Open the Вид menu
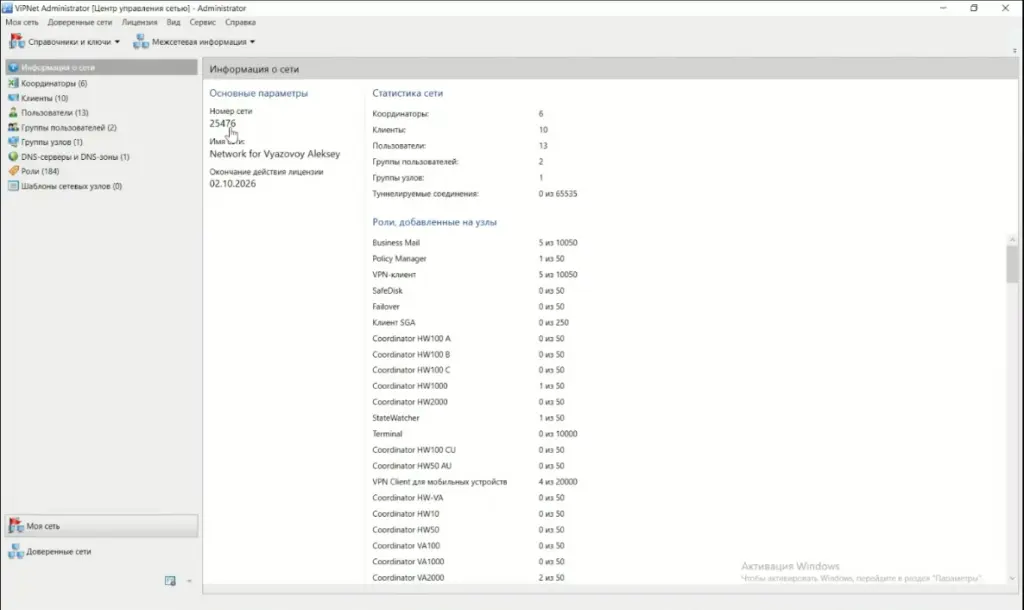The image size is (1024, 610). pyautogui.click(x=173, y=22)
